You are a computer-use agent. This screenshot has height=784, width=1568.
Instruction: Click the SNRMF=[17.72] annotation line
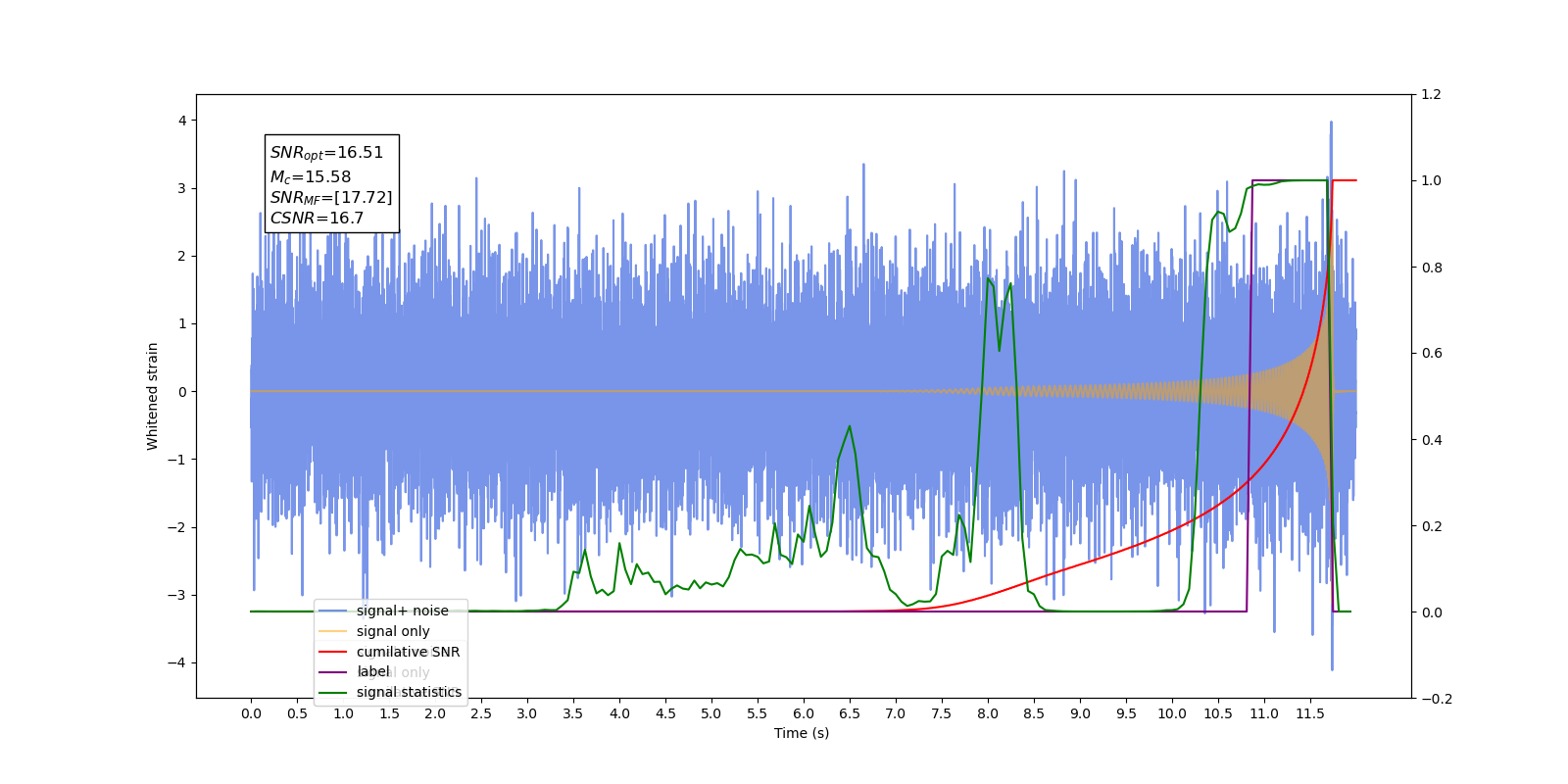click(331, 198)
